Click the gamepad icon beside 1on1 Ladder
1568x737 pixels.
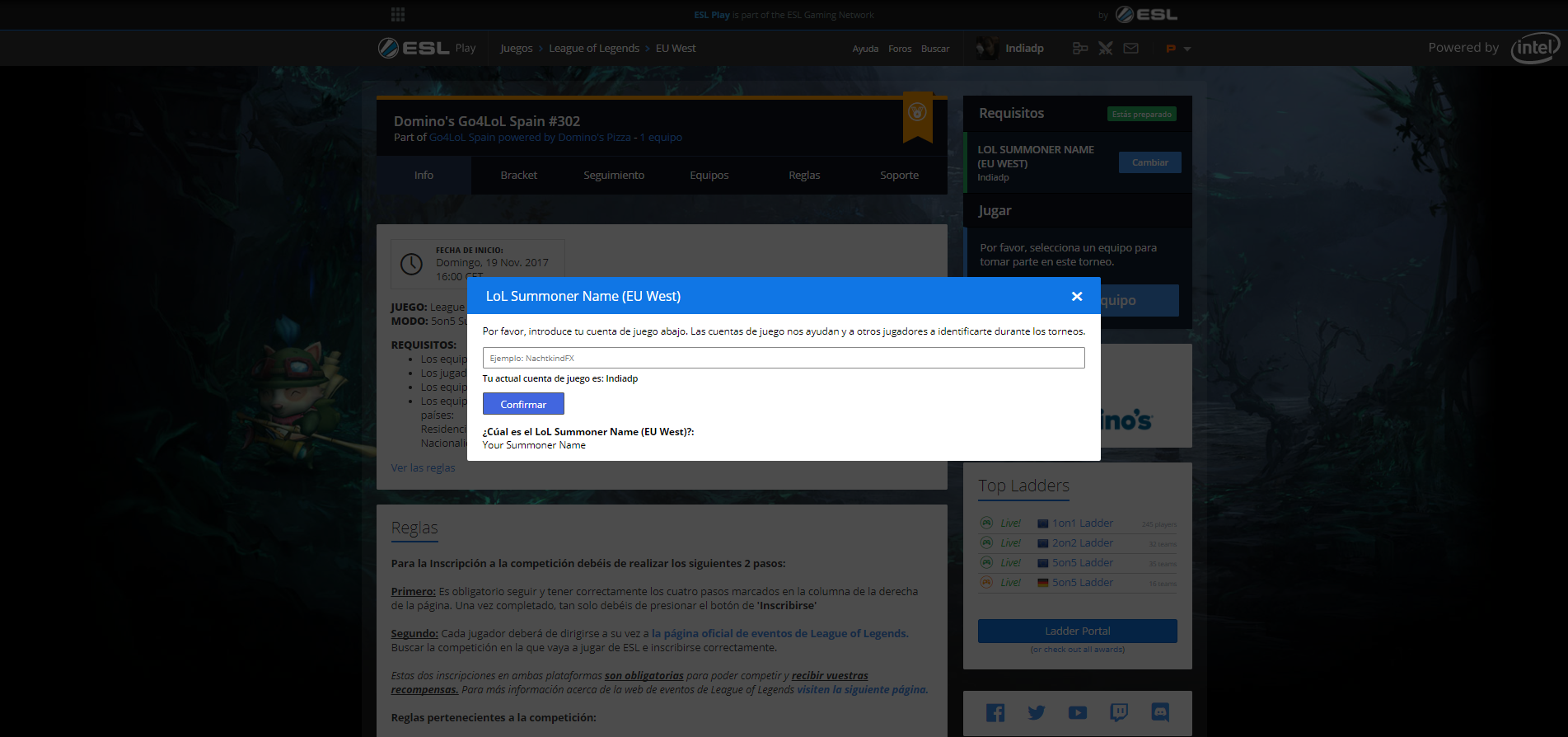click(x=986, y=523)
